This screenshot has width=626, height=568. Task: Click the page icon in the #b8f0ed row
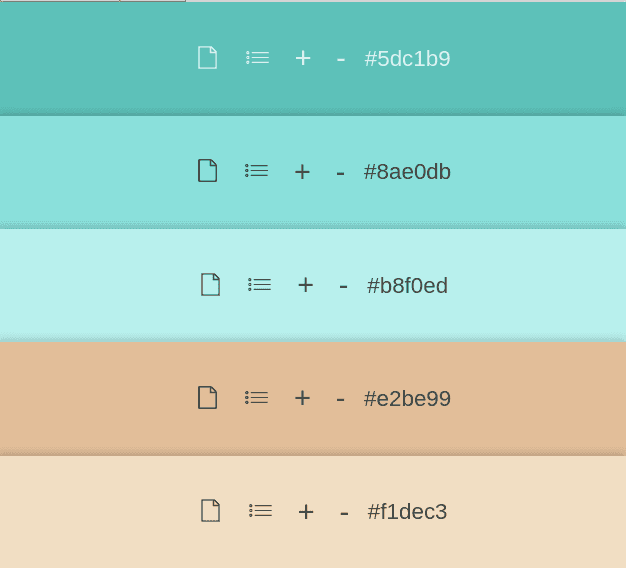coord(210,285)
